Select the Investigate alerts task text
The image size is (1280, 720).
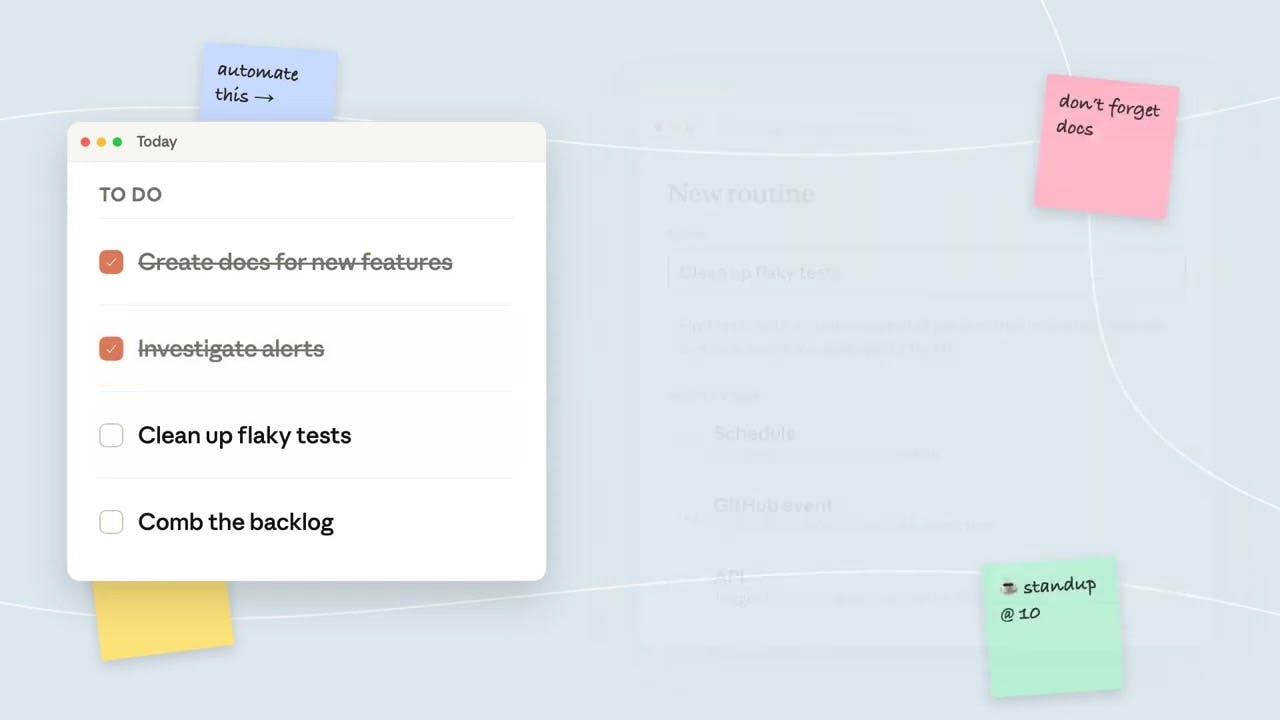231,349
